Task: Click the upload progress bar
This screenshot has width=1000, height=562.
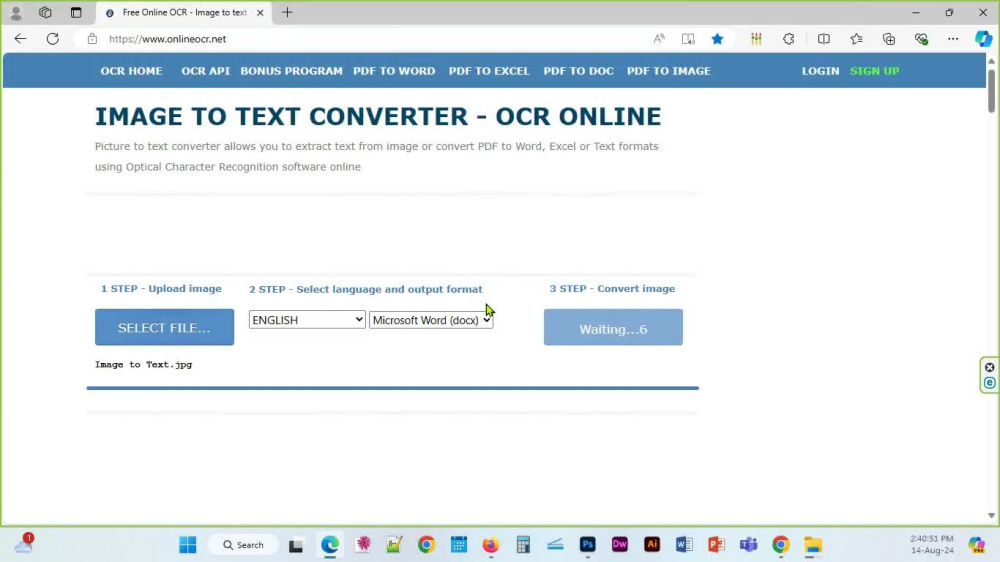Action: click(x=393, y=388)
